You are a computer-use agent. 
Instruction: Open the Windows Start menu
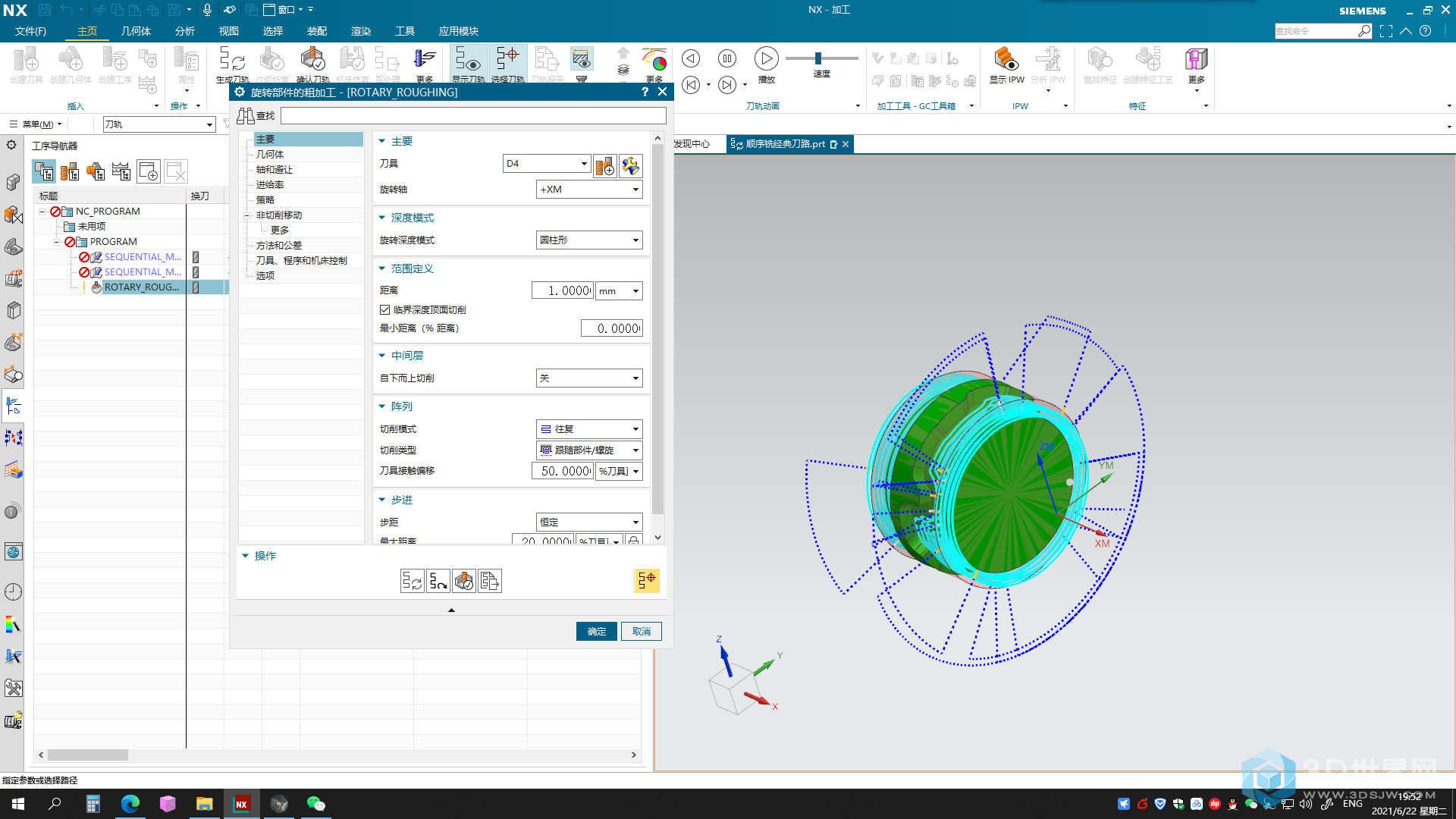pos(18,804)
